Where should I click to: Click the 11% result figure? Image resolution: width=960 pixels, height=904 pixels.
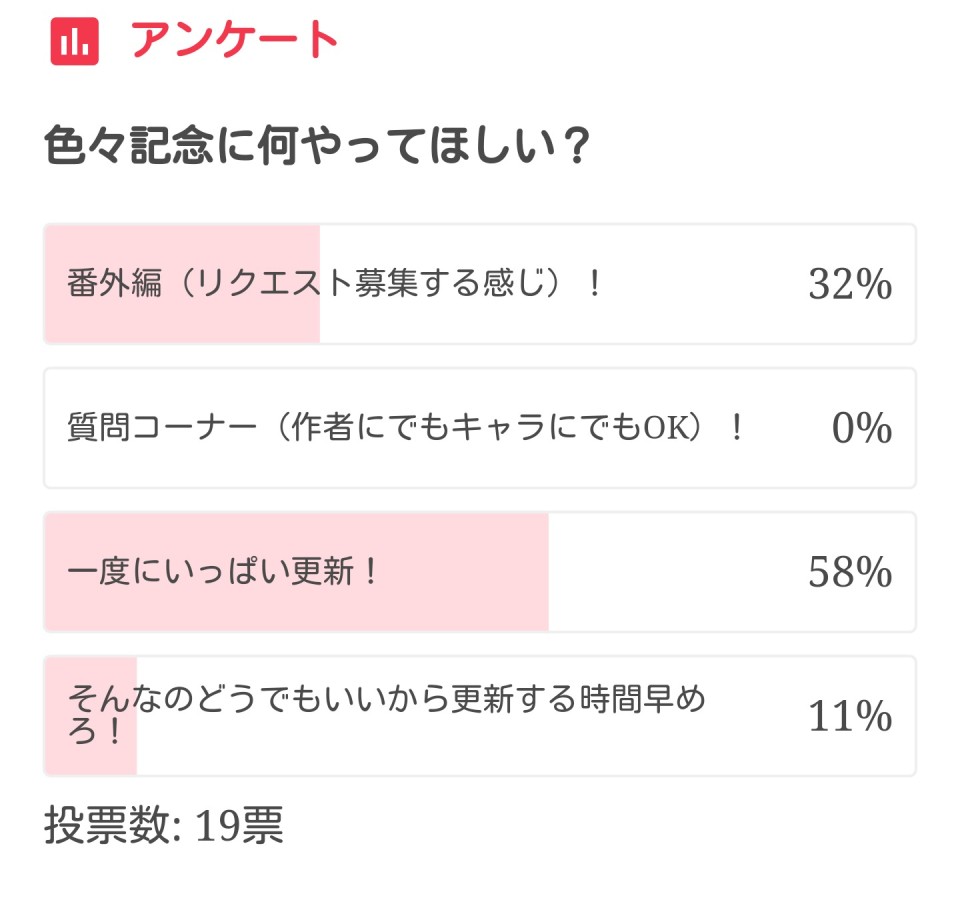coord(849,717)
